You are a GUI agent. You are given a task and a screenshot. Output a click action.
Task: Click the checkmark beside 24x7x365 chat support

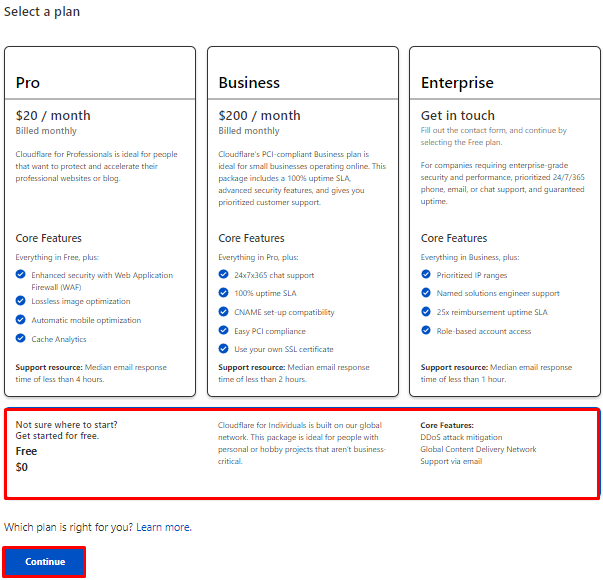click(223, 274)
